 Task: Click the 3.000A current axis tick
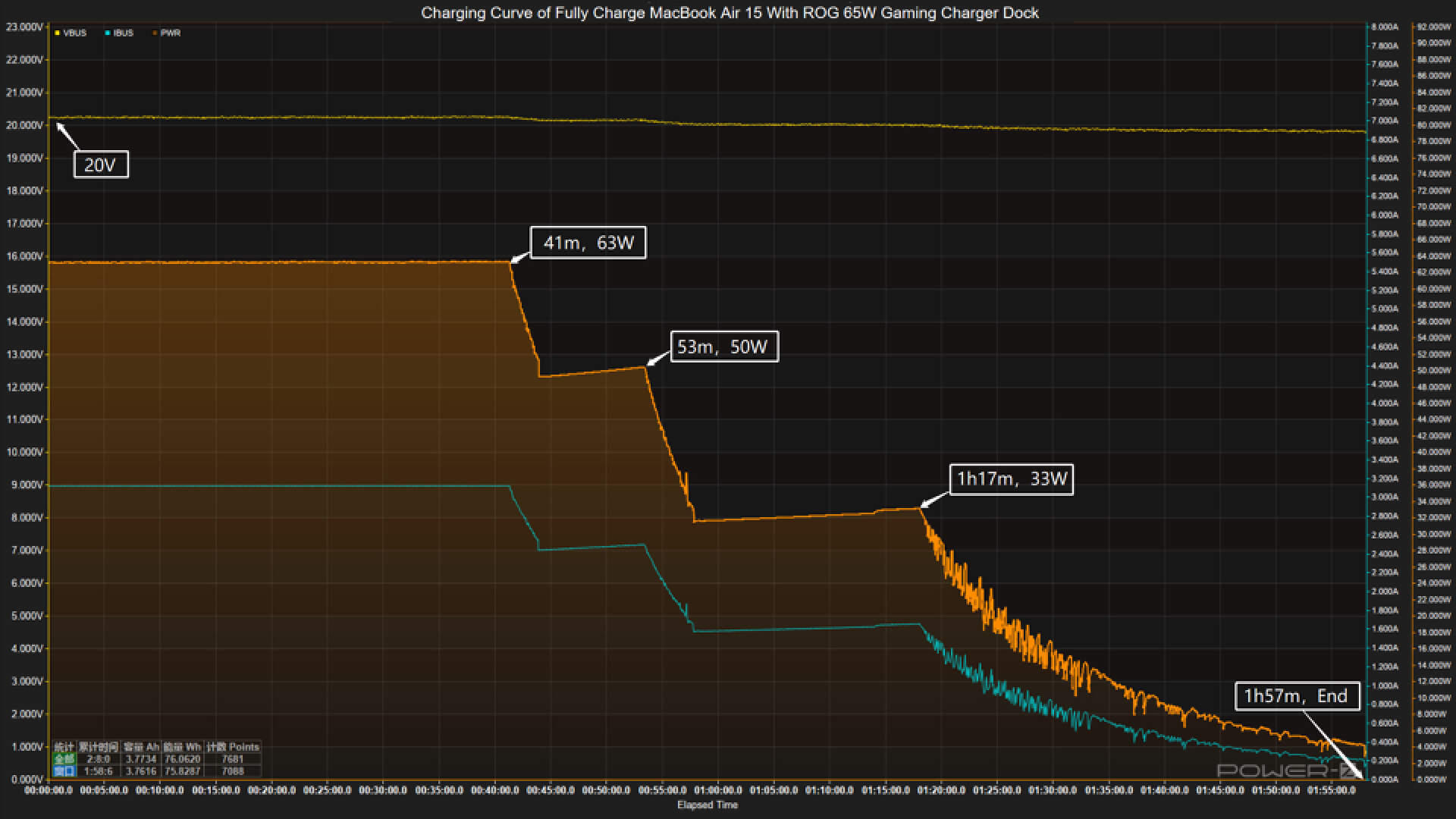[1385, 497]
